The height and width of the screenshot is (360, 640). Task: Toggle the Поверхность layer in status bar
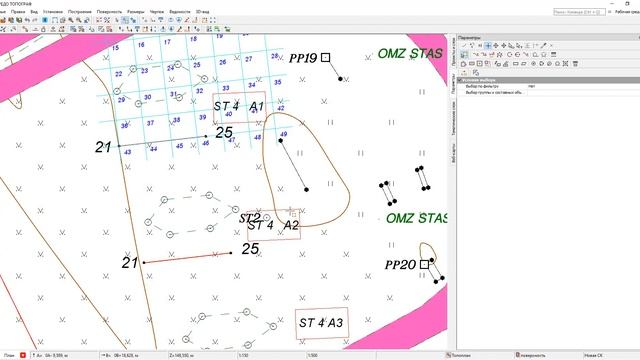click(531, 356)
